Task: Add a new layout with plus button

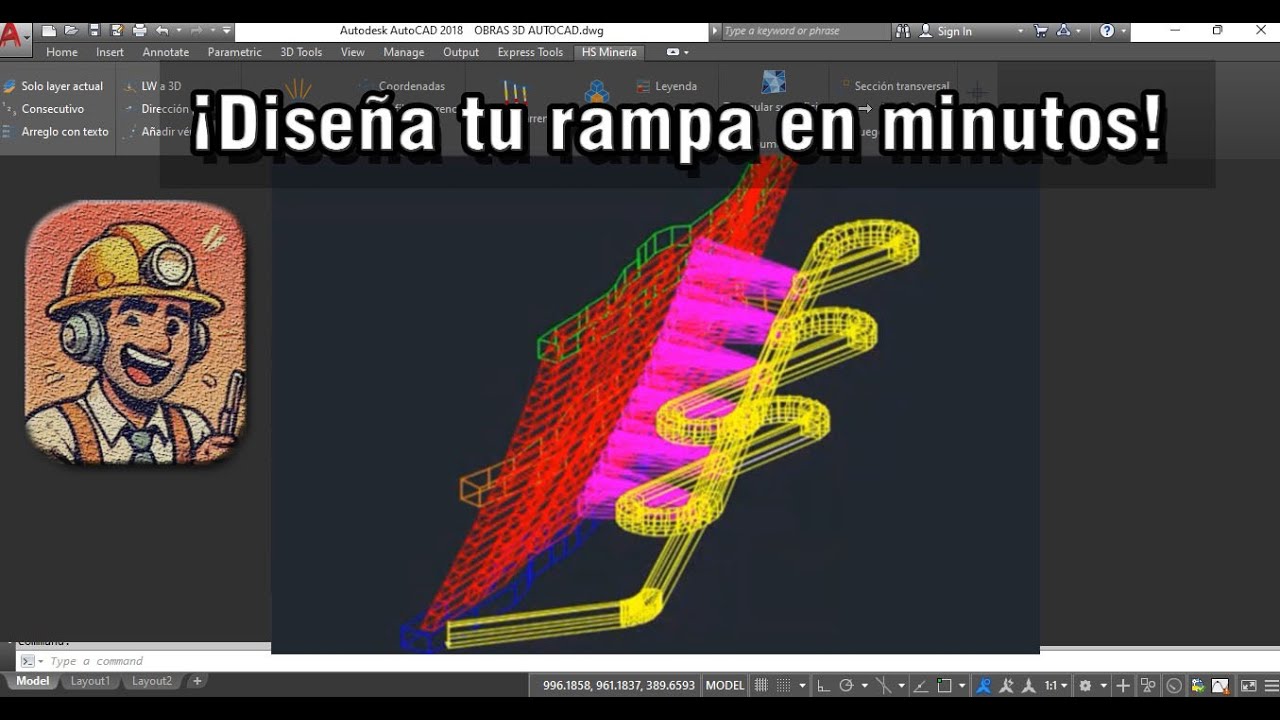Action: tap(197, 681)
